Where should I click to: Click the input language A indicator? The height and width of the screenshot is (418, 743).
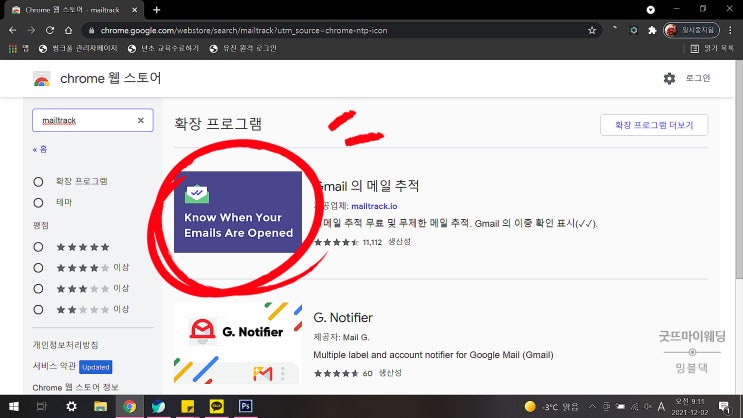661,407
